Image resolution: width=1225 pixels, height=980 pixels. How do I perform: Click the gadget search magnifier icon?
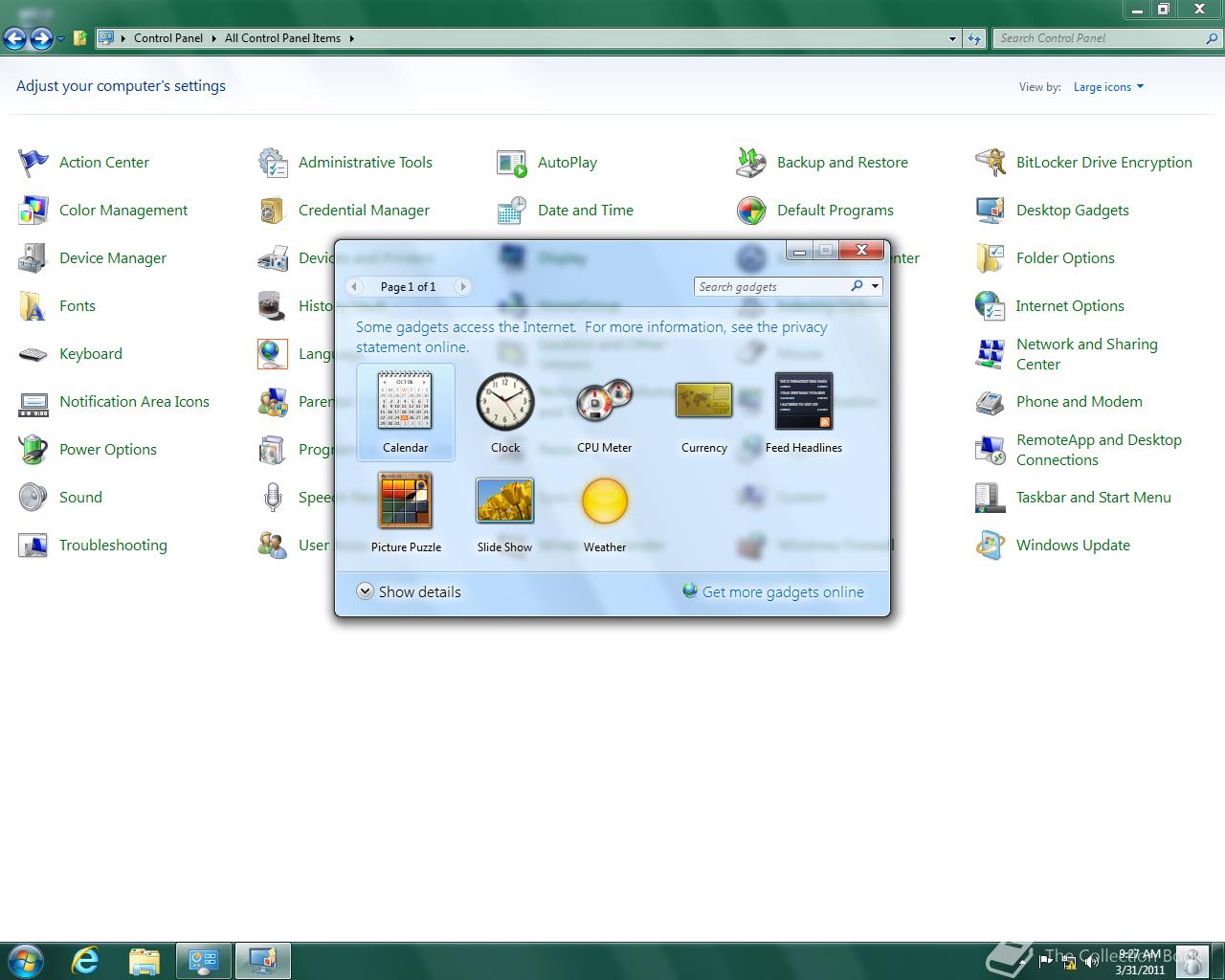click(x=857, y=285)
